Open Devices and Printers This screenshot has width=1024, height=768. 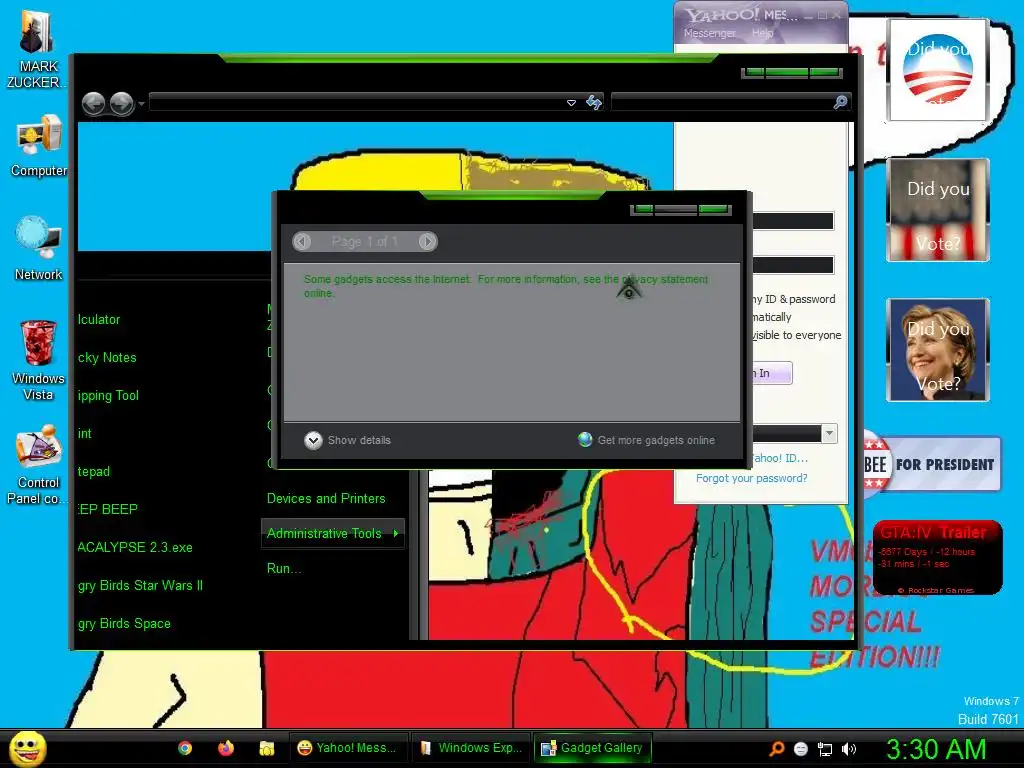tap(326, 498)
